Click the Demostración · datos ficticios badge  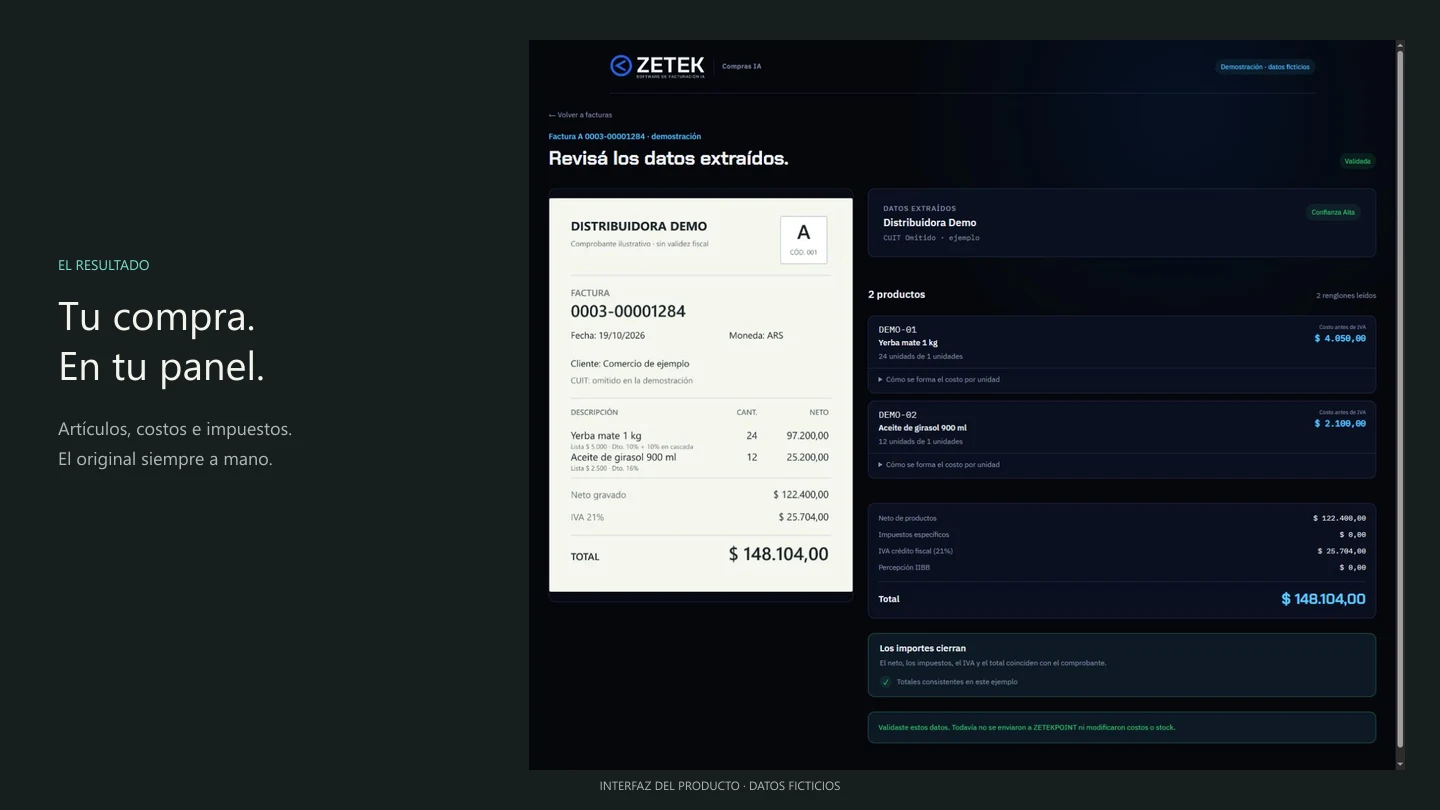coord(1265,67)
